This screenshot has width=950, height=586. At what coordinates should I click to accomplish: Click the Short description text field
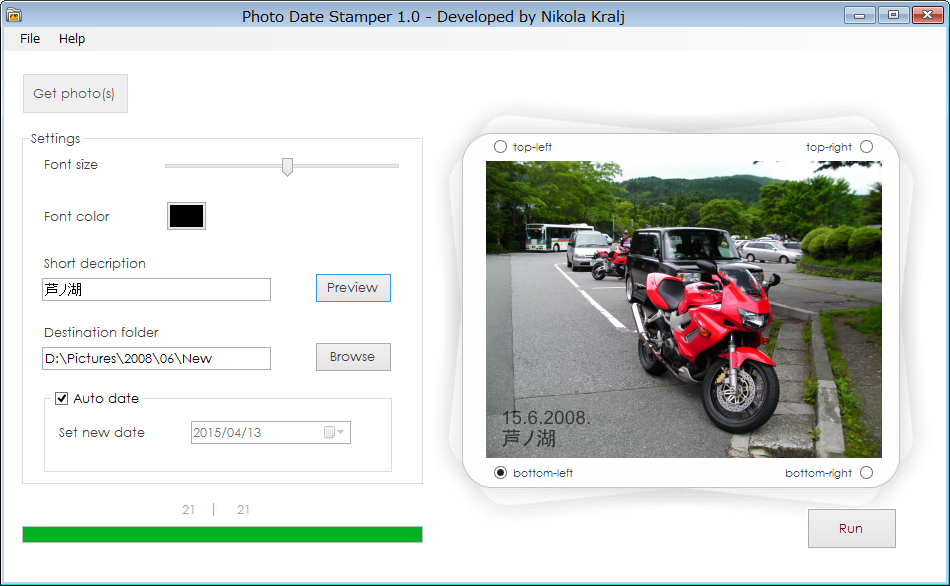click(156, 289)
